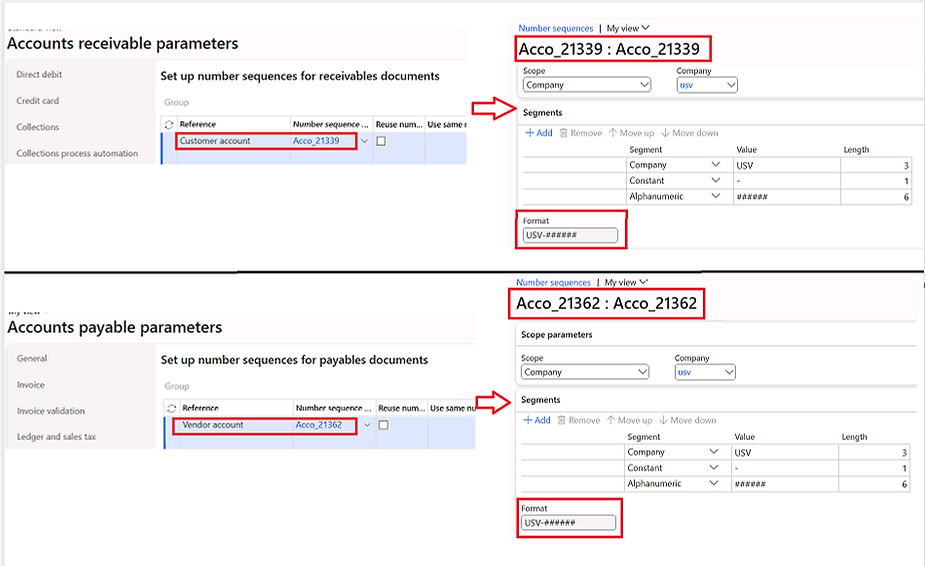Click Number sequences breadcrumb above Acco_21339

pos(555,29)
